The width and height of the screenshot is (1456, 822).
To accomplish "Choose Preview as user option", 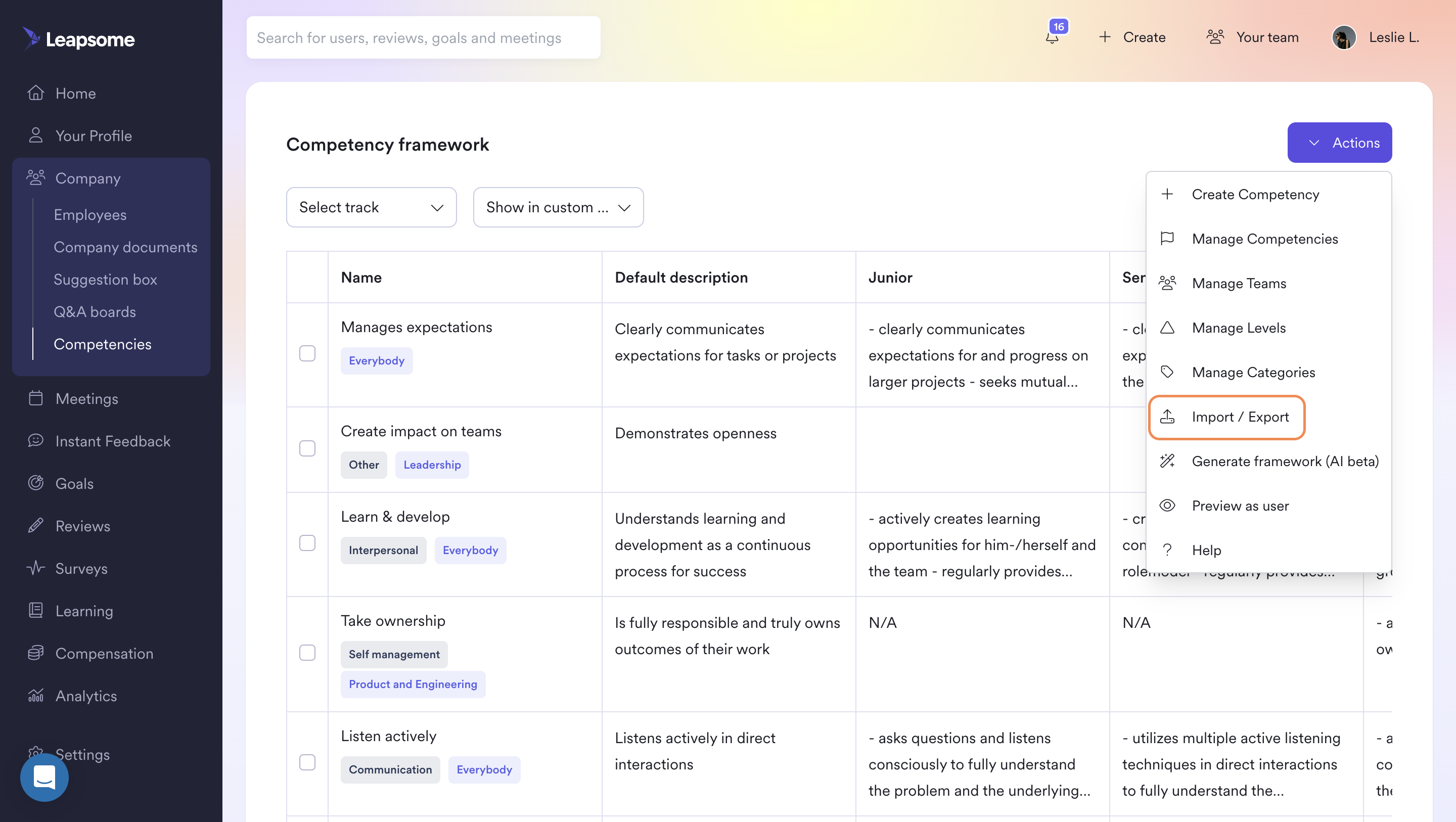I will click(1269, 506).
